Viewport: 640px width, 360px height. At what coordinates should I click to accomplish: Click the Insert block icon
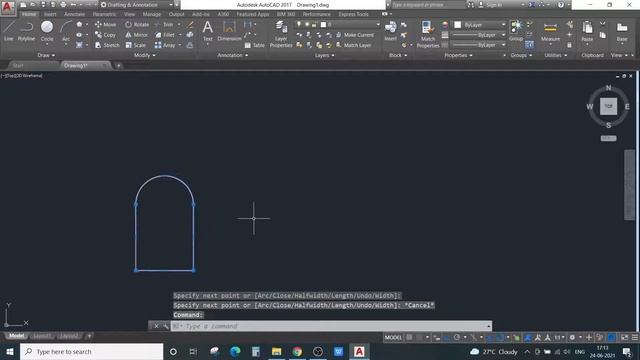coord(390,31)
